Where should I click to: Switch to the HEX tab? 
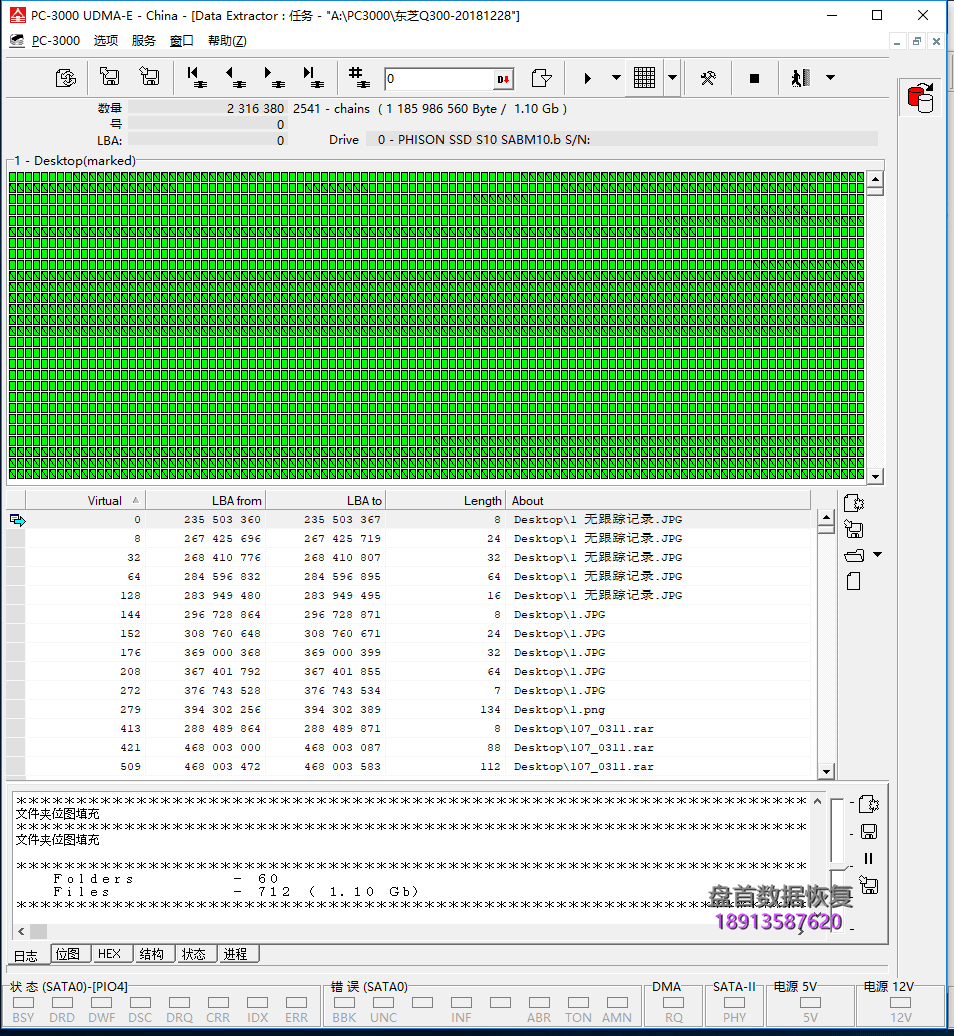110,953
